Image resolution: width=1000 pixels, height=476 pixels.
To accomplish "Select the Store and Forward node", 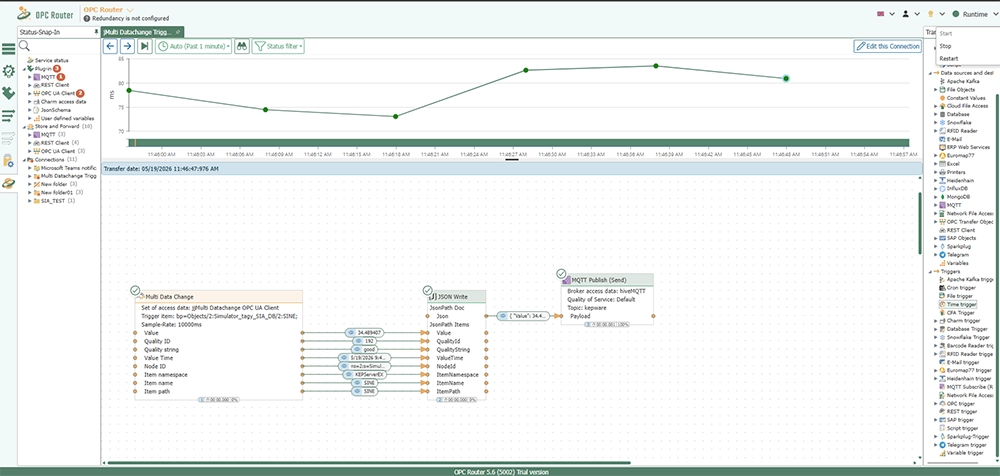I will pos(59,126).
